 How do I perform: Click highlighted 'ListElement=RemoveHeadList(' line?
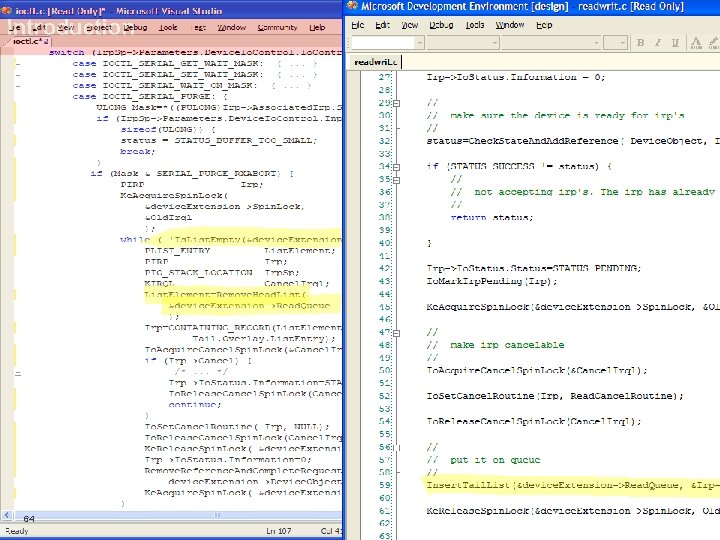pos(225,295)
